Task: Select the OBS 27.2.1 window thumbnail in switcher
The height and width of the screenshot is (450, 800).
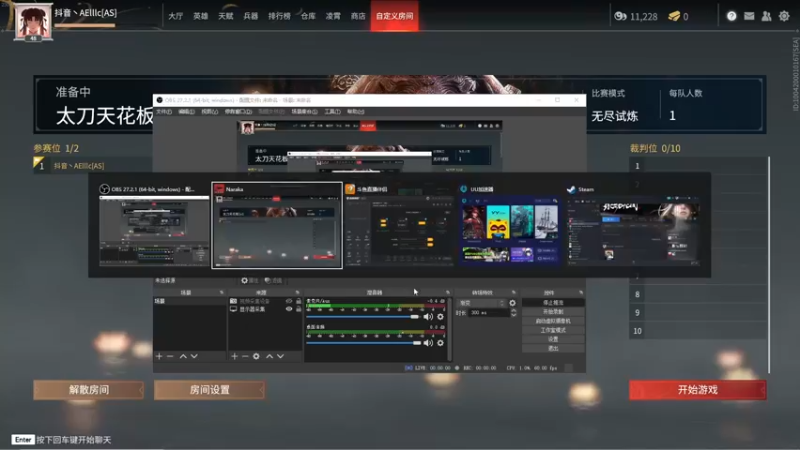Action: point(154,226)
